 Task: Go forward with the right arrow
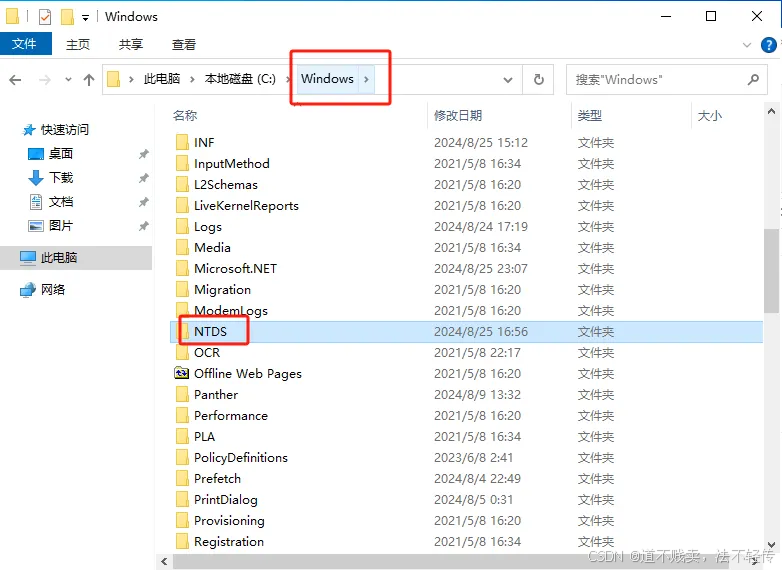point(45,80)
